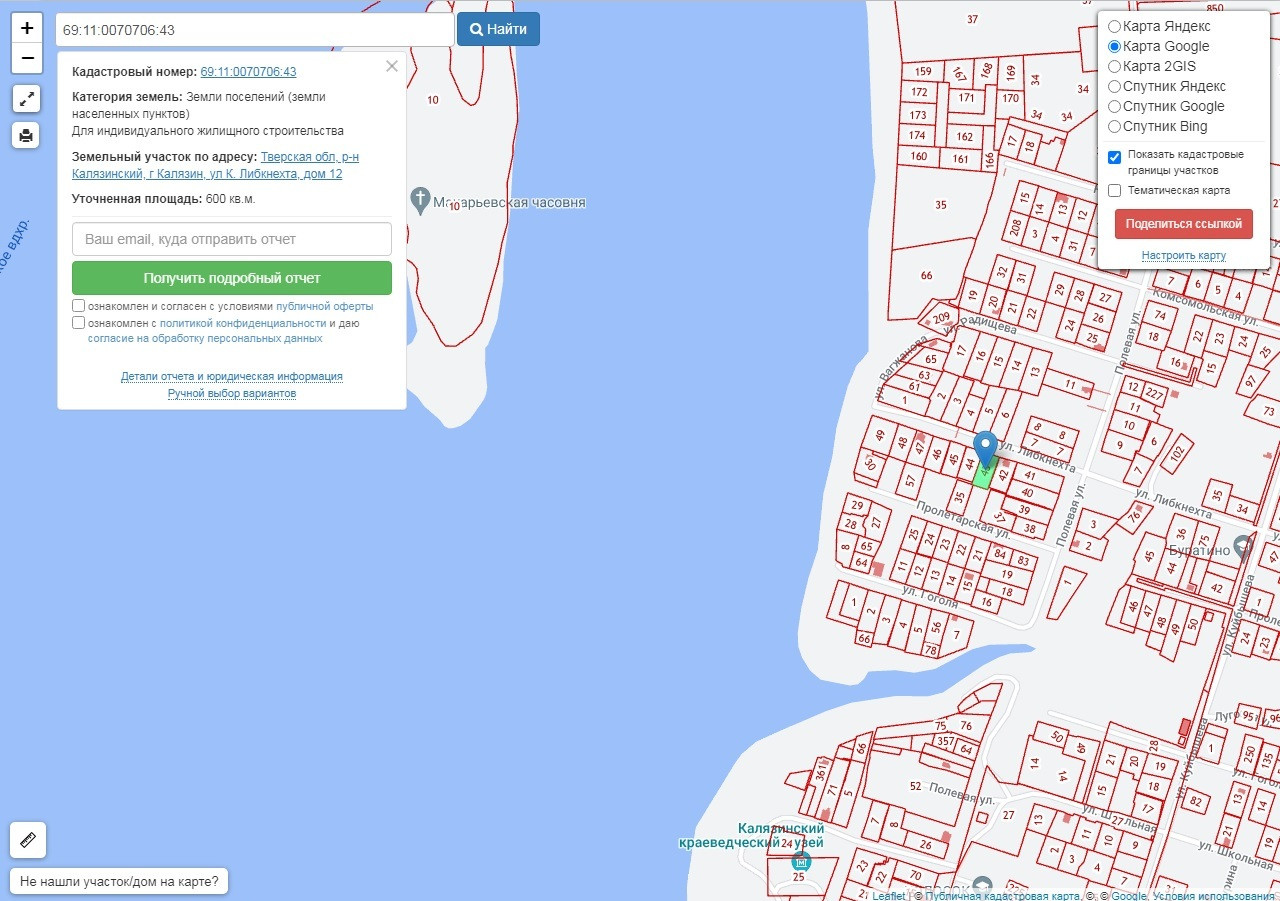This screenshot has width=1280, height=901.
Task: Click the Буратино place marker icon
Action: 1243,547
